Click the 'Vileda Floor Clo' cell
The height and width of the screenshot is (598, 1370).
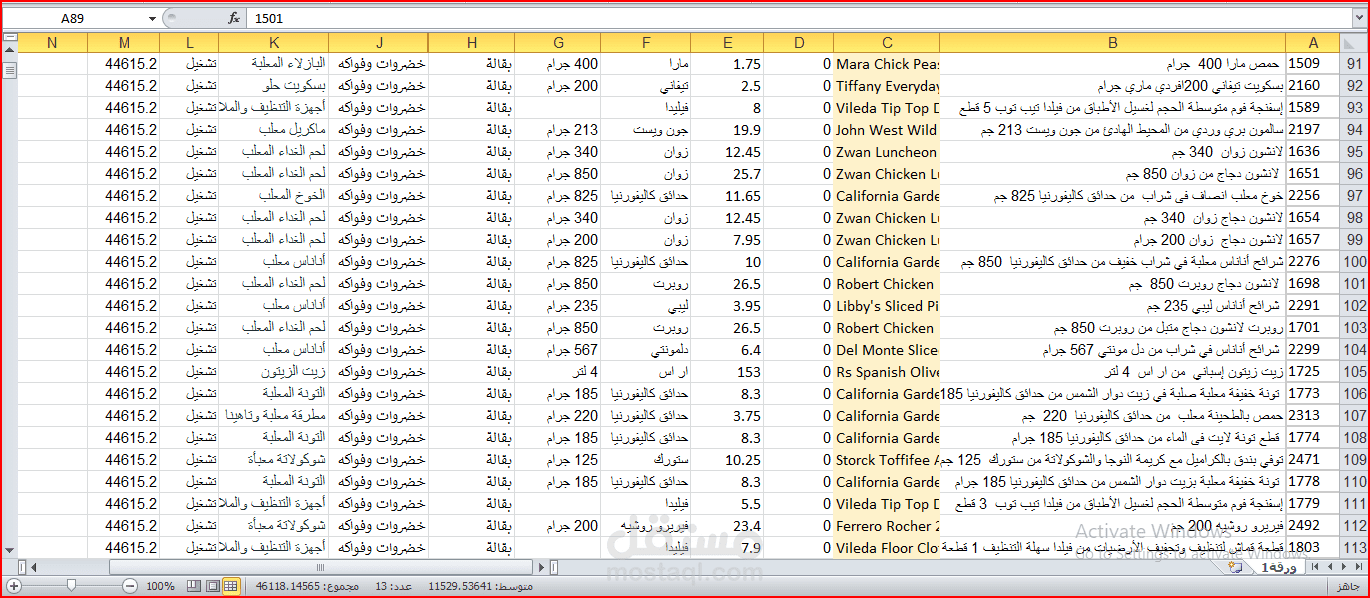[x=886, y=548]
